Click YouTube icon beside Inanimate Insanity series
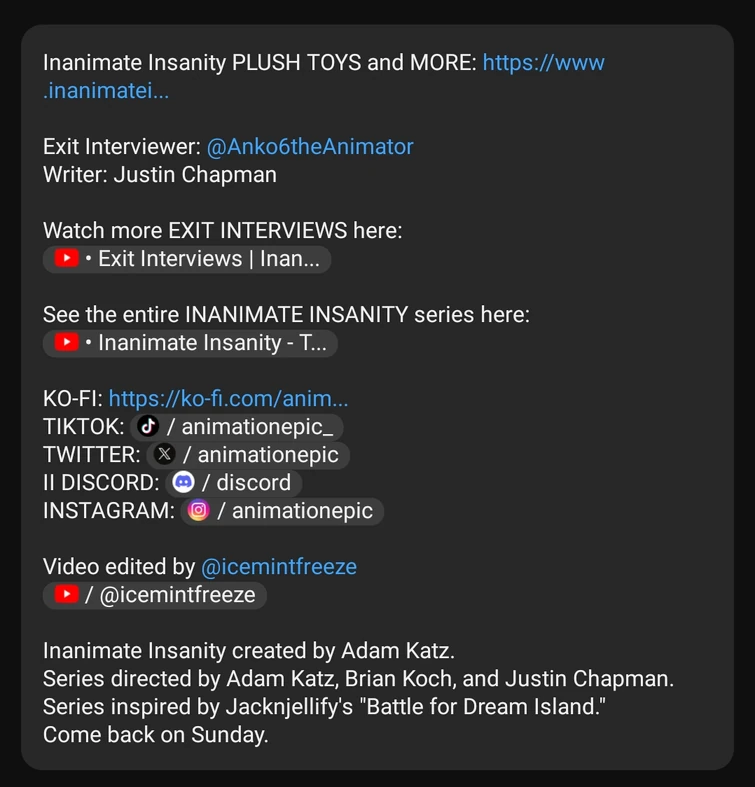Viewport: 755px width, 787px height. [66, 343]
